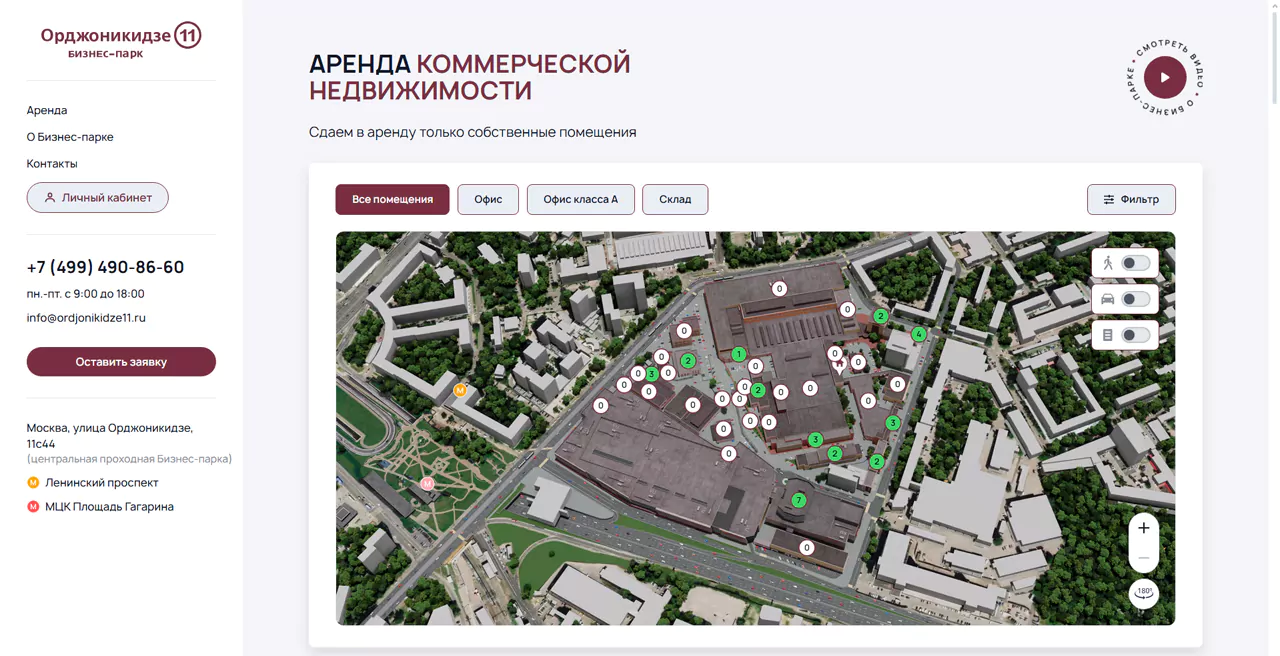The height and width of the screenshot is (656, 1280).
Task: Click the Оставить заявку button
Action: (x=121, y=362)
